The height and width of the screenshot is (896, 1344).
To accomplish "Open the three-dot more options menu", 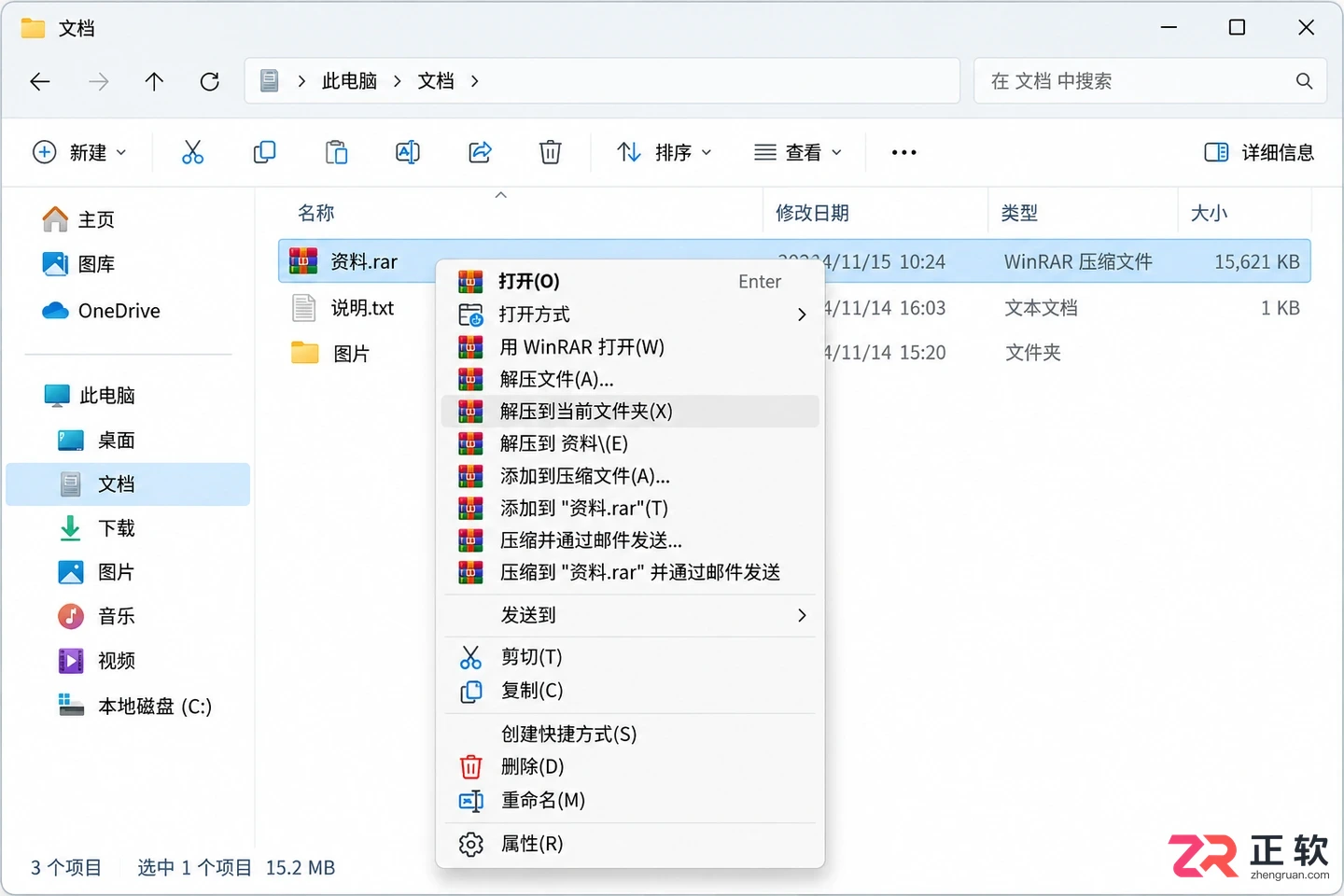I will pyautogui.click(x=903, y=152).
